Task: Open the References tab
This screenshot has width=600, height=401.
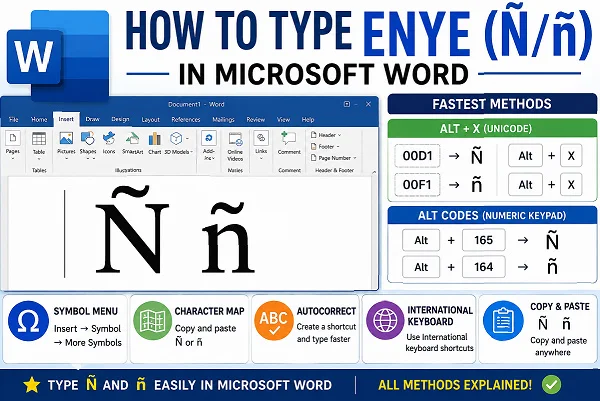Action: tap(186, 119)
